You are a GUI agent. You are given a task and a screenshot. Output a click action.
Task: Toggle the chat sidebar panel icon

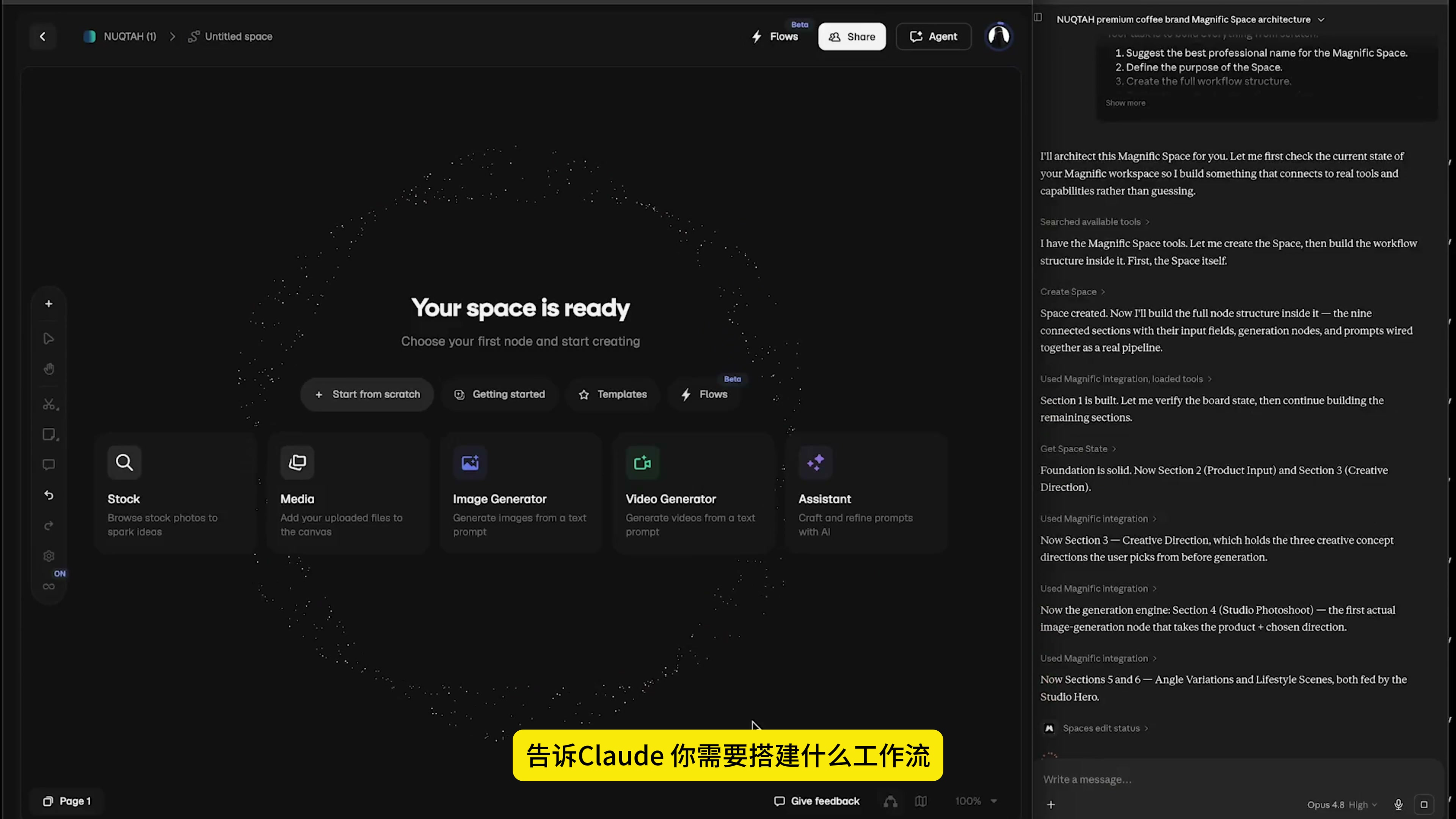pyautogui.click(x=1038, y=17)
